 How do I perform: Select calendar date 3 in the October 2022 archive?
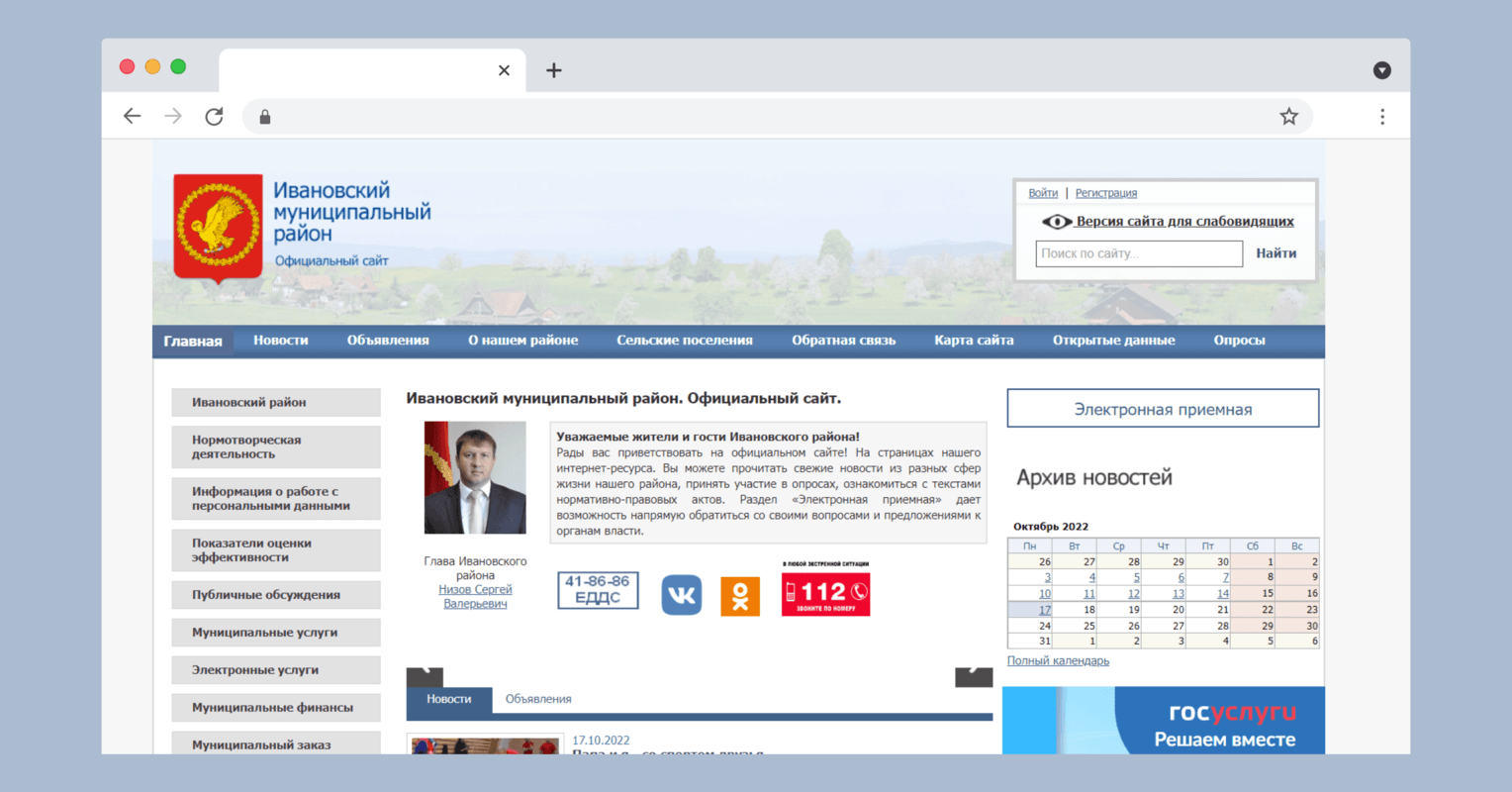[1047, 577]
